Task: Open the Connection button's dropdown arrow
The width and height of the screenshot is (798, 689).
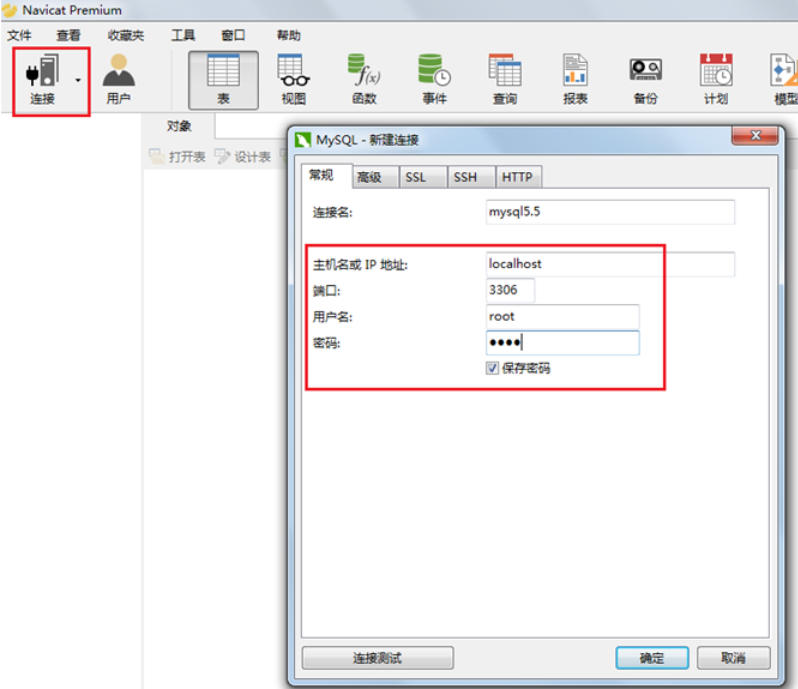Action: 78,80
